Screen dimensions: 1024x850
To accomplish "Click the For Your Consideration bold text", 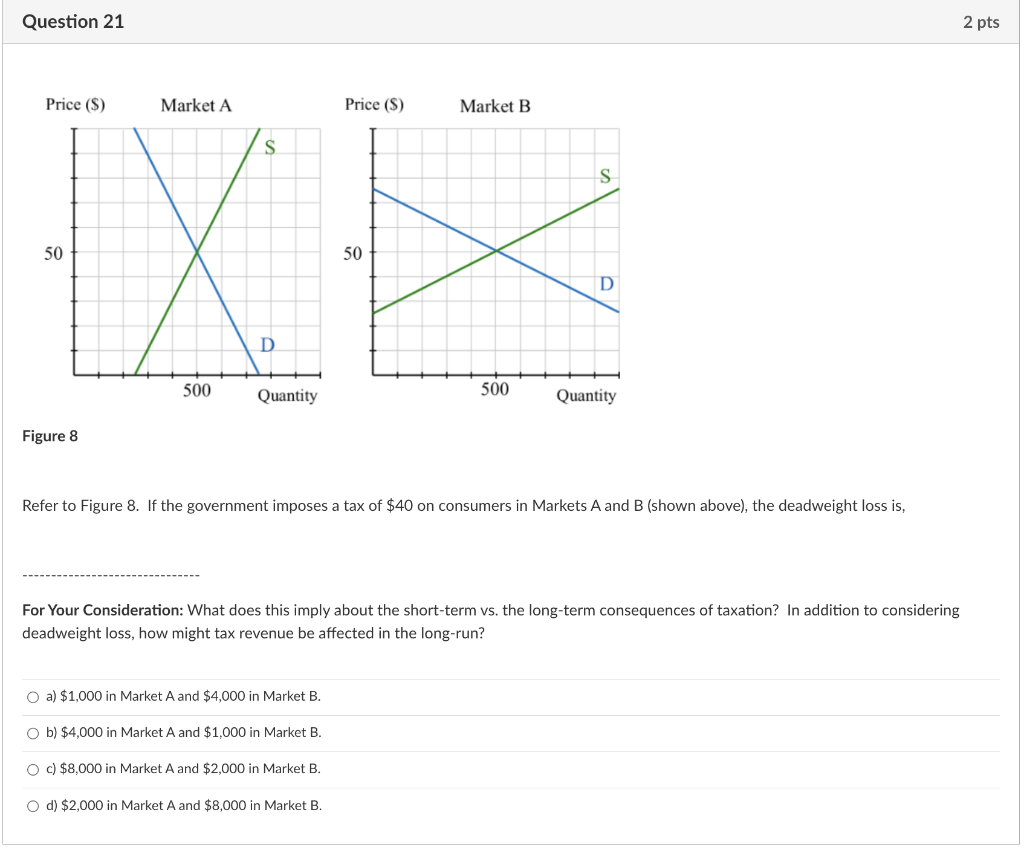I will tap(101, 610).
